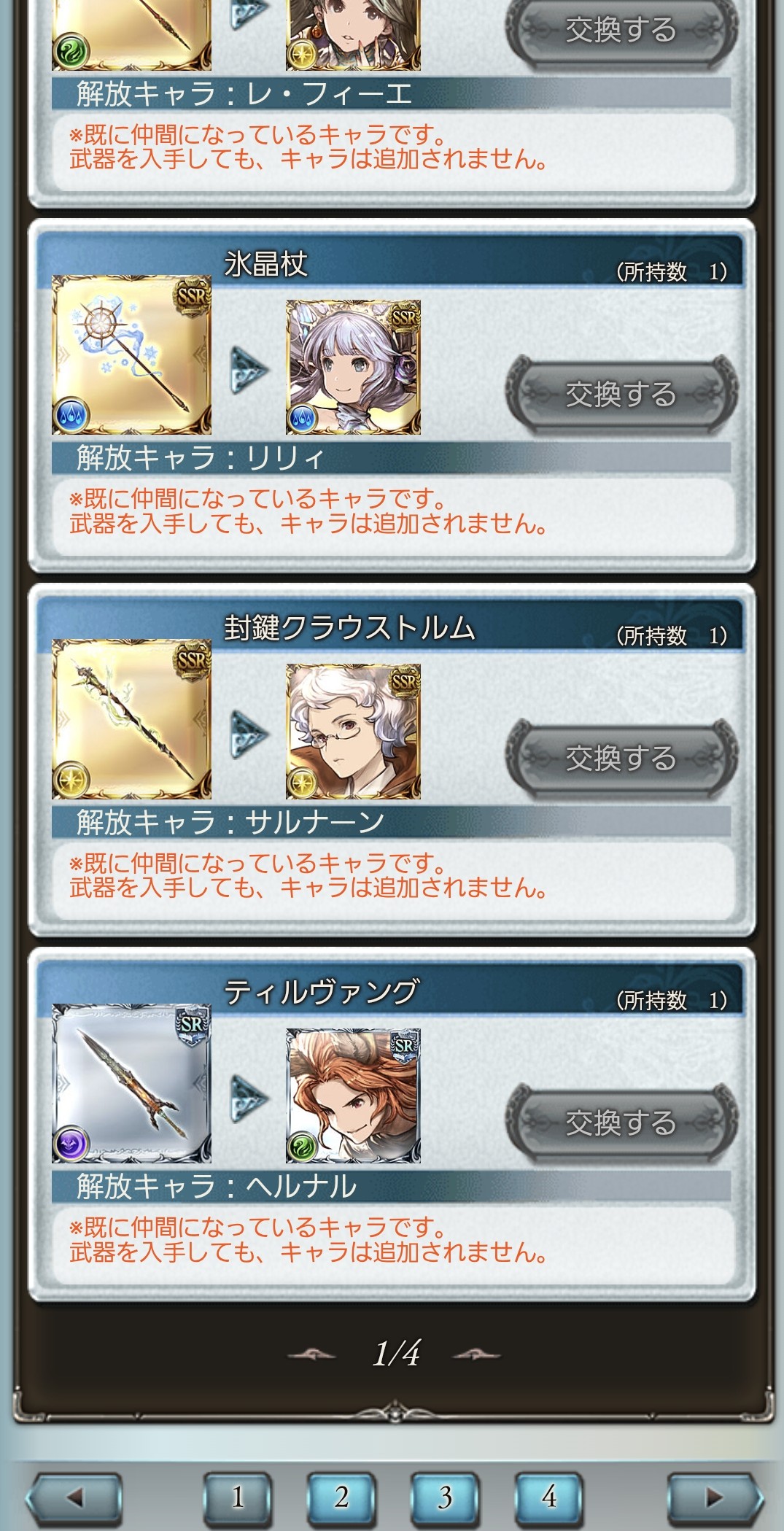Viewport: 784px width, 1531px height.
Task: Tap the レ・フィーエ character portrait
Action: [x=353, y=35]
